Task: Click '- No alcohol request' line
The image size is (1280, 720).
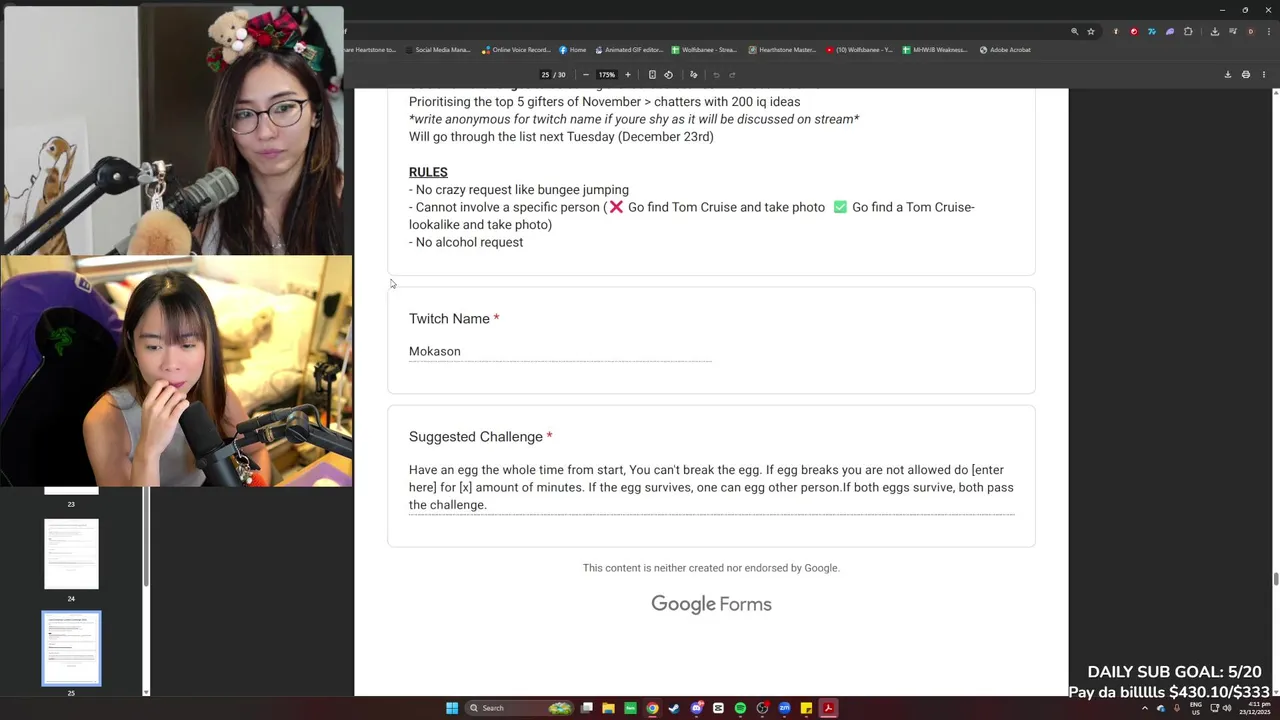Action: [x=466, y=242]
